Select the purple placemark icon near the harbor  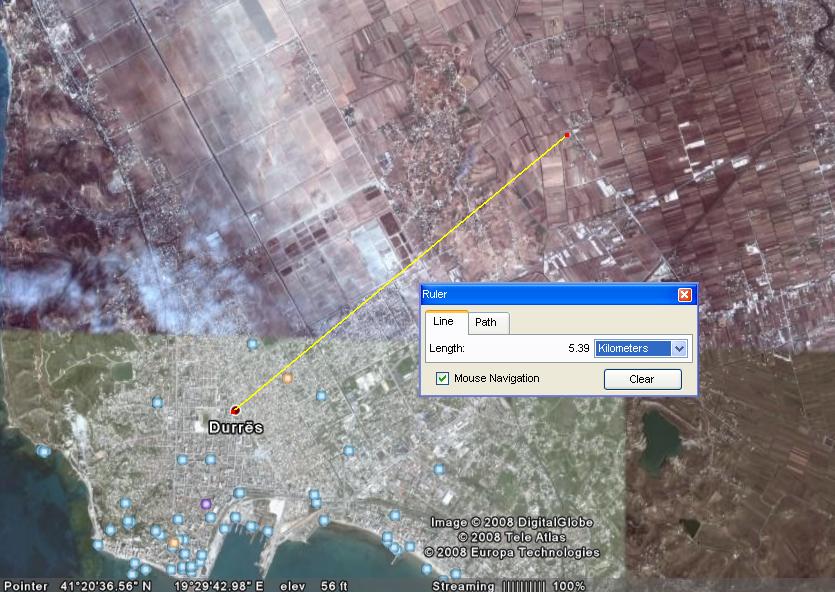[x=206, y=504]
